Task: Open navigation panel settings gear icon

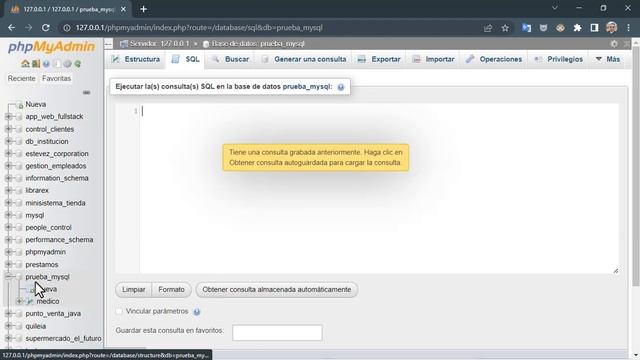Action: point(67,64)
